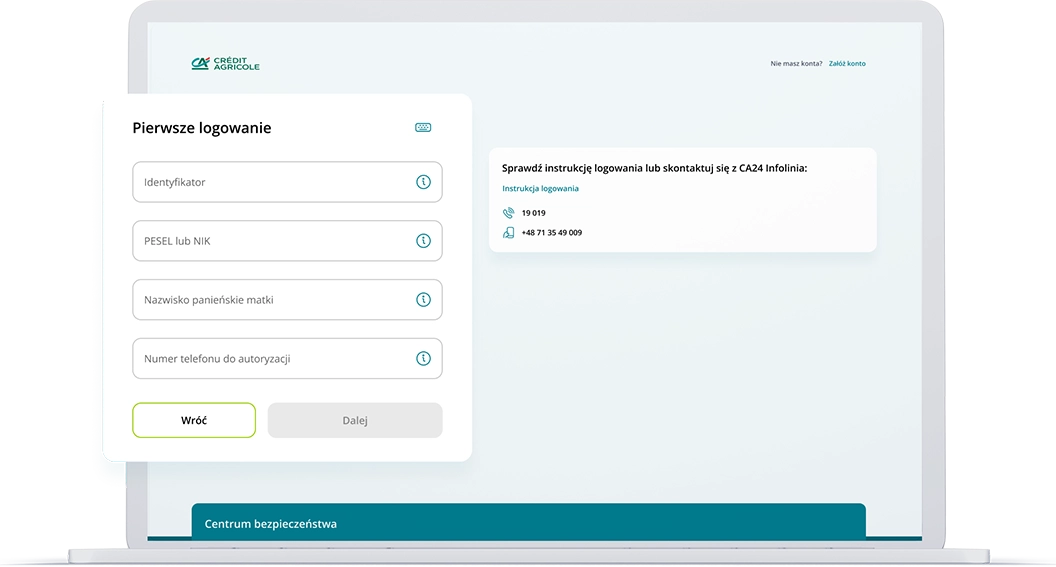Click the Dalej button
Screen dimensions: 1056x567
[x=355, y=420]
